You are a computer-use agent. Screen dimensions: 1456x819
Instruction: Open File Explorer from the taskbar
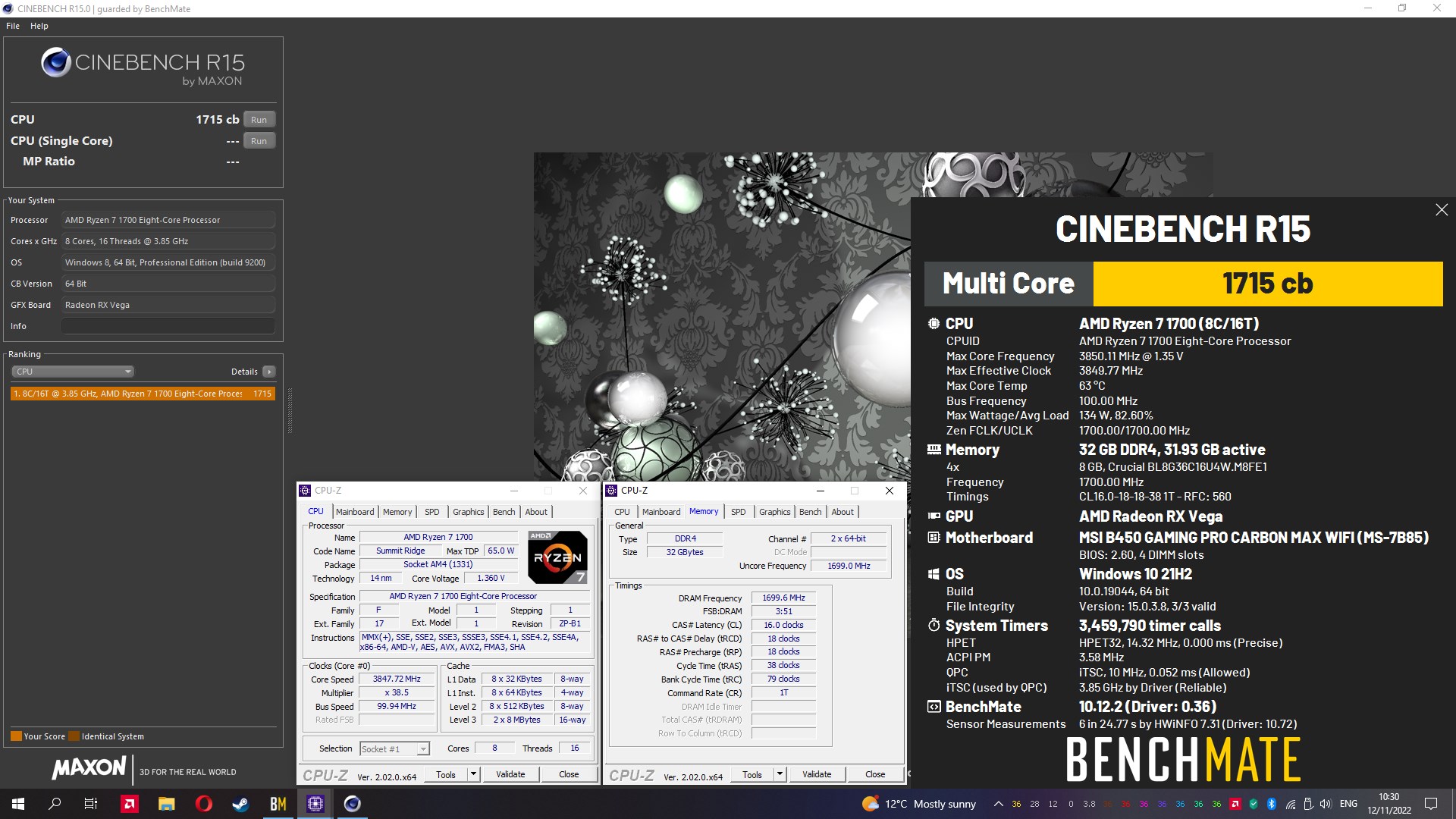pos(167,804)
